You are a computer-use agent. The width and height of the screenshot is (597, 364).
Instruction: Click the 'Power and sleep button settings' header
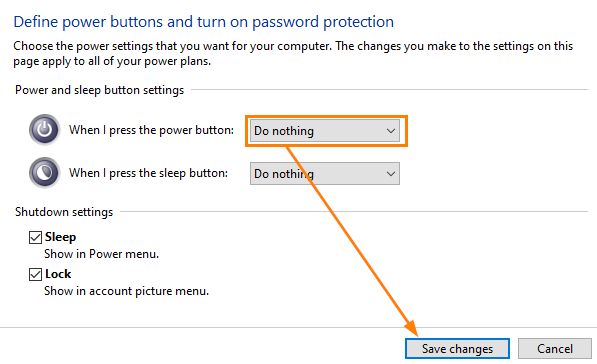[x=99, y=90]
